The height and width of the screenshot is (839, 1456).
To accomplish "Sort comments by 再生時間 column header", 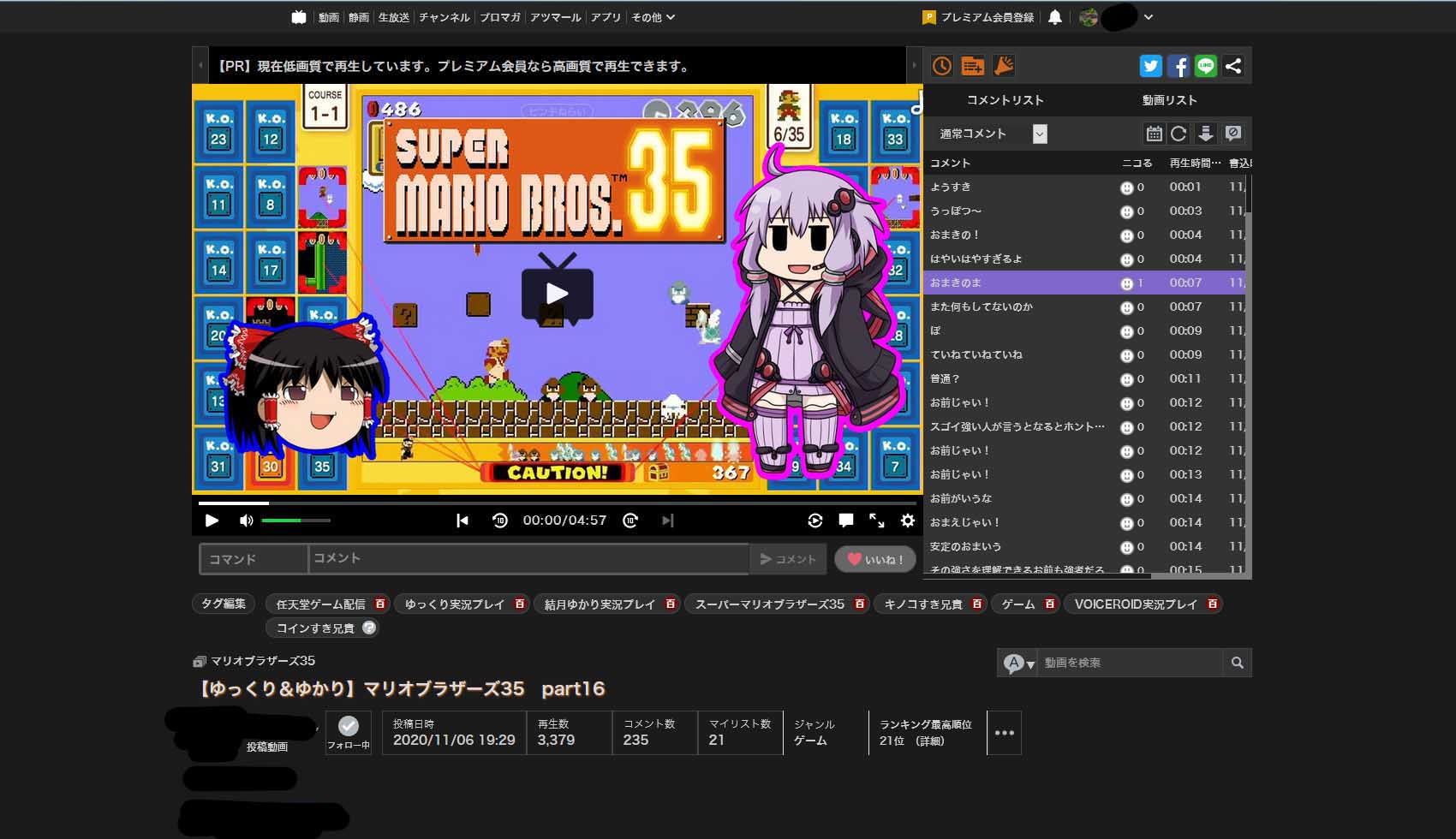I will (1196, 163).
